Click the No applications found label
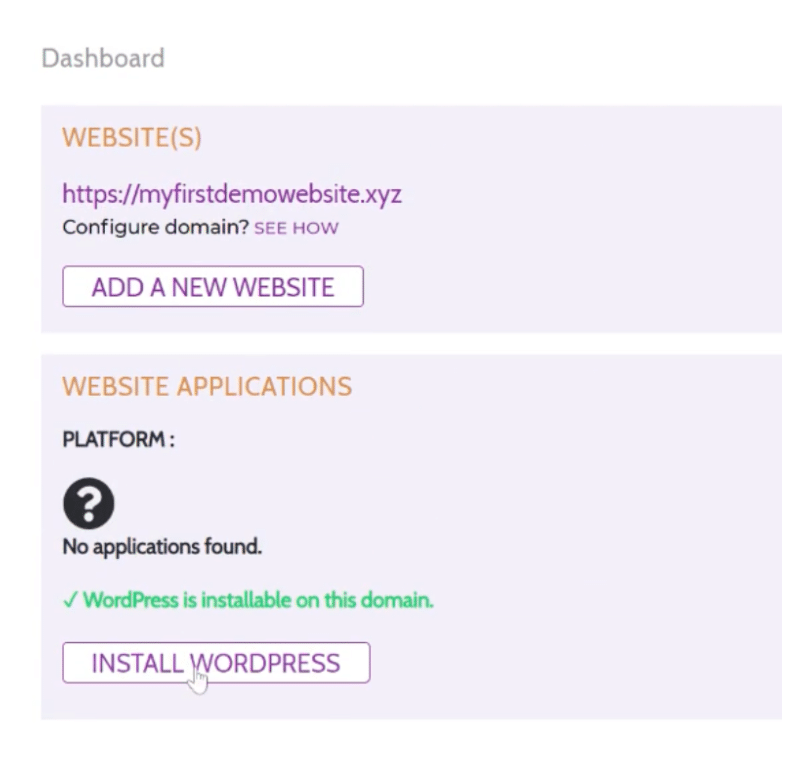The height and width of the screenshot is (760, 800). coord(161,547)
